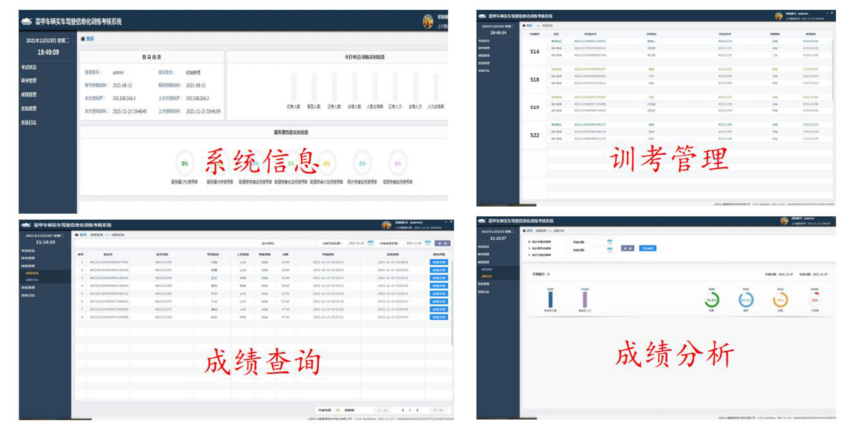Open the end-date calendar icon in 成绩分析 screenshot
Image resolution: width=860 pixels, height=430 pixels.
[610, 250]
